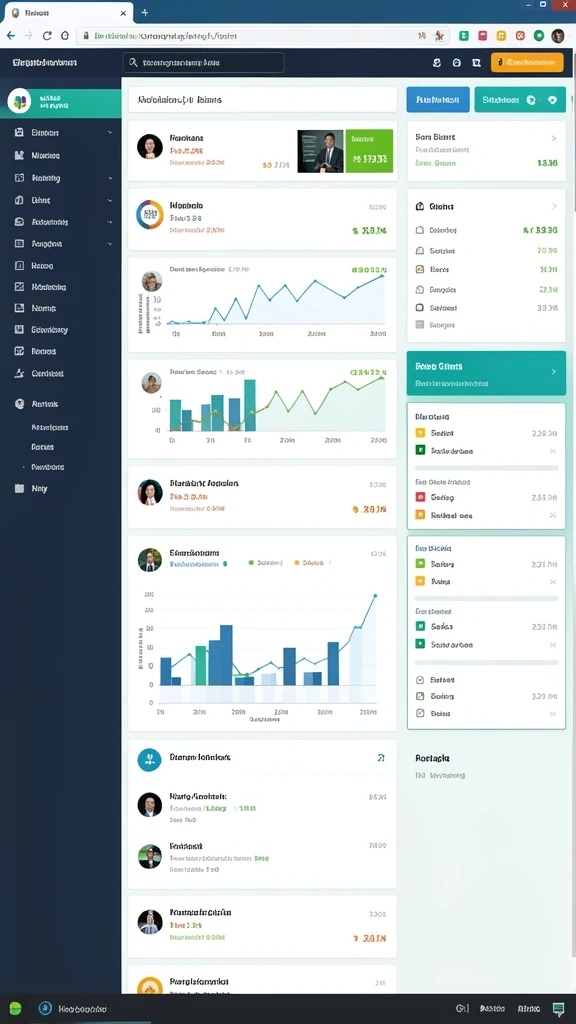Expand the house-icon card's chevron
Viewport: 576px width, 1024px height.
pos(554,206)
